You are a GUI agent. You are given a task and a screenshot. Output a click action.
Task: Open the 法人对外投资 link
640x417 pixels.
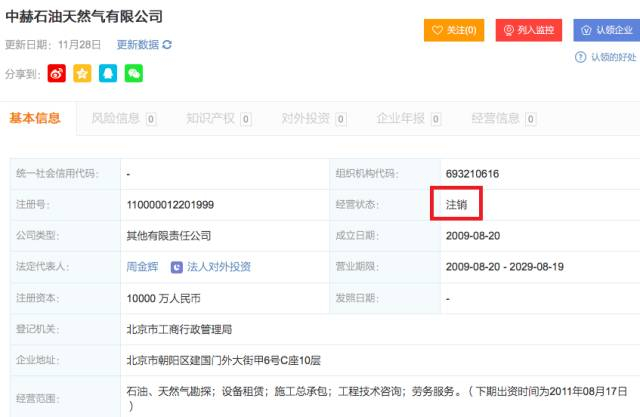(x=219, y=267)
